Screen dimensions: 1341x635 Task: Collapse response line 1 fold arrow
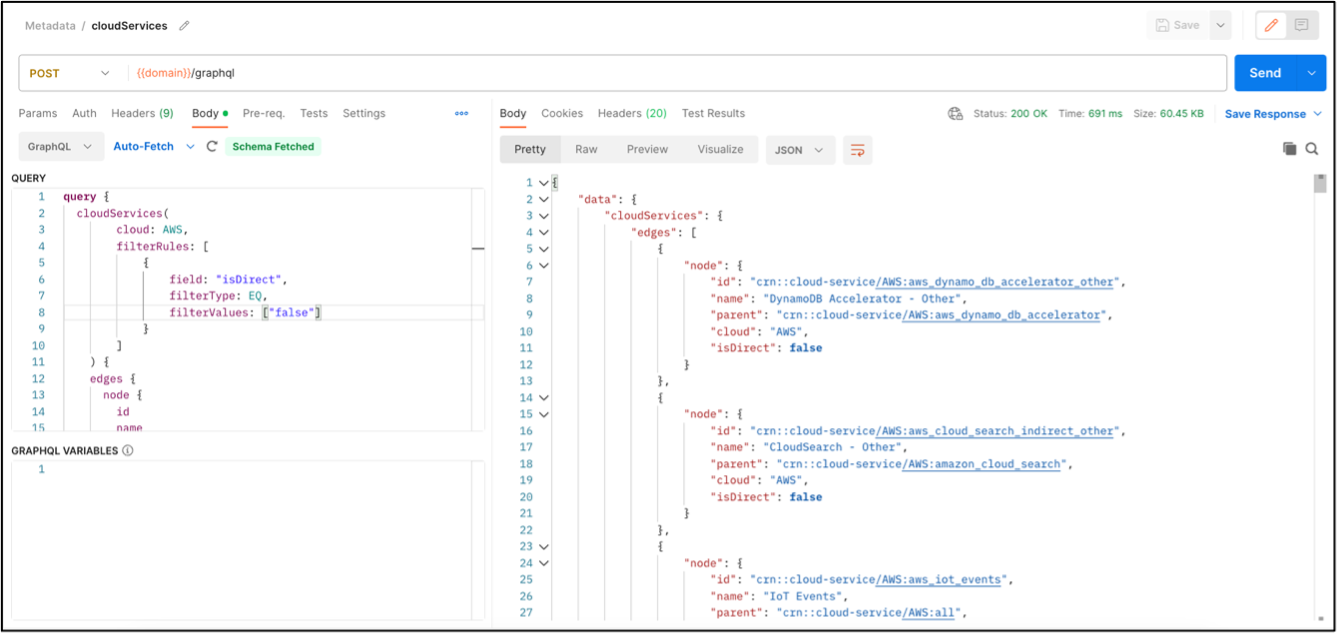[543, 183]
